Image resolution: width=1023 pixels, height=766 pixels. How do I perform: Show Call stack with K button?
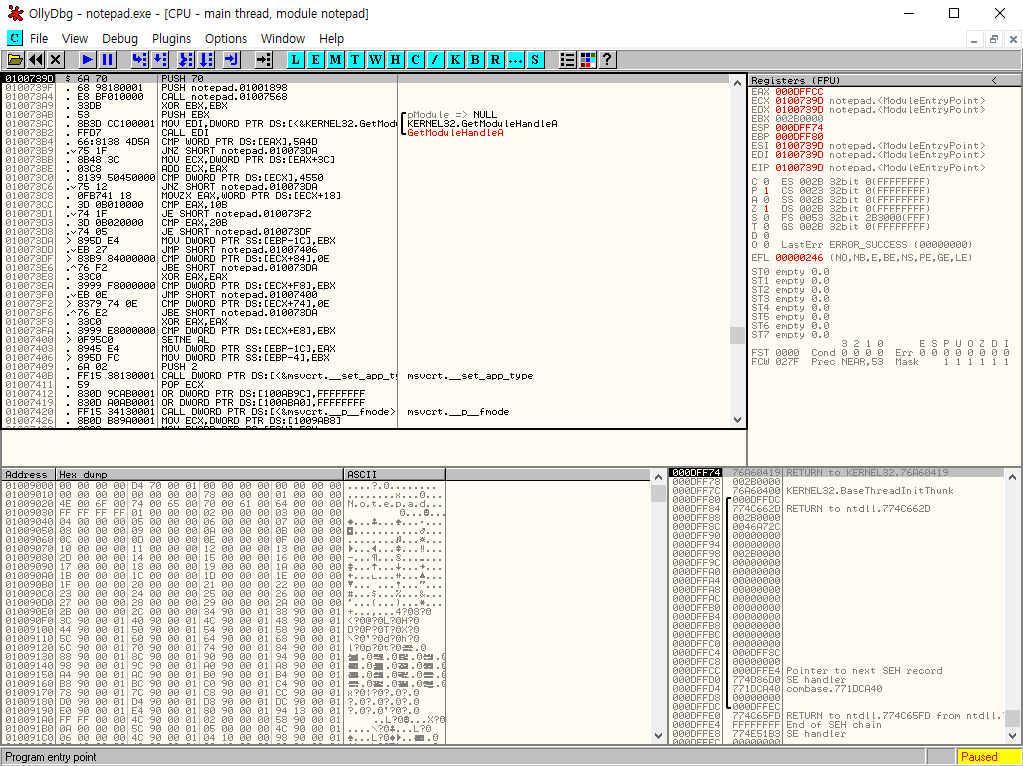[455, 60]
